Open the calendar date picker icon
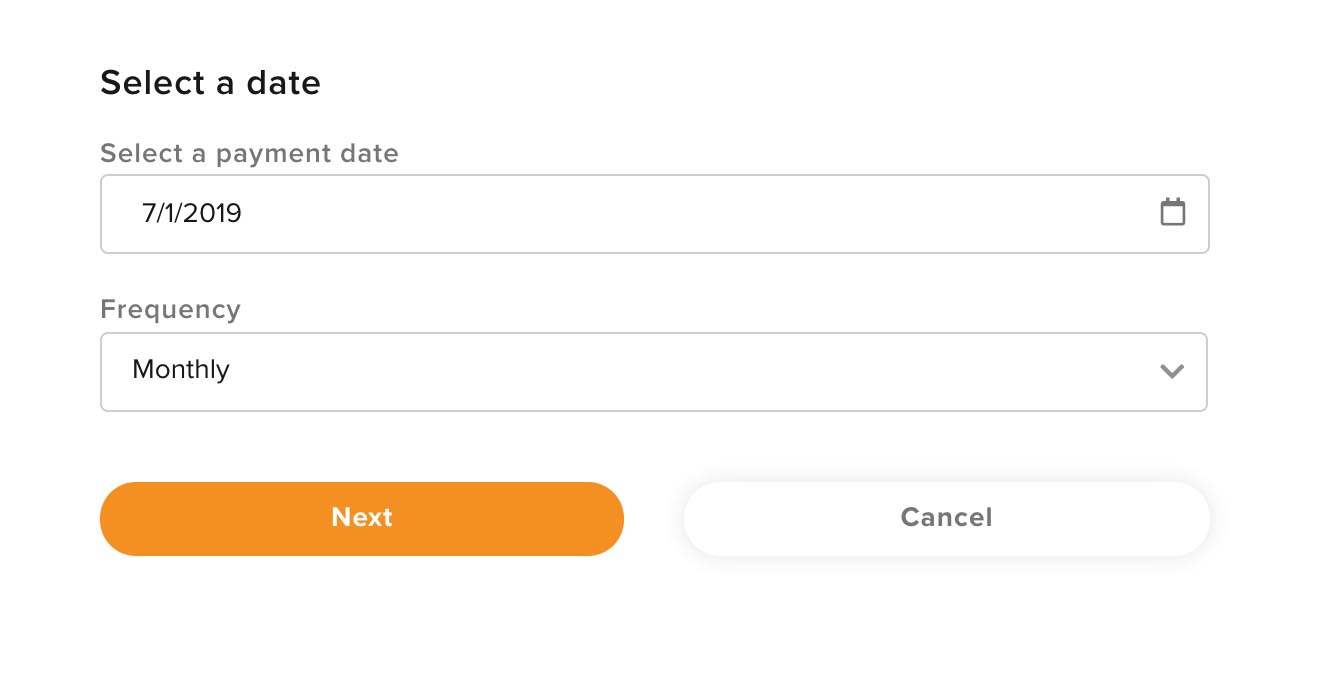This screenshot has height=674, width=1336. 1172,212
